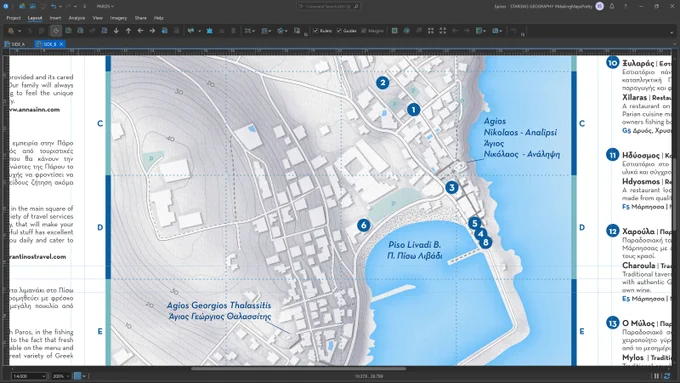Click the pan left arrow icon
Image resolution: width=680 pixels, height=383 pixels.
point(140,31)
